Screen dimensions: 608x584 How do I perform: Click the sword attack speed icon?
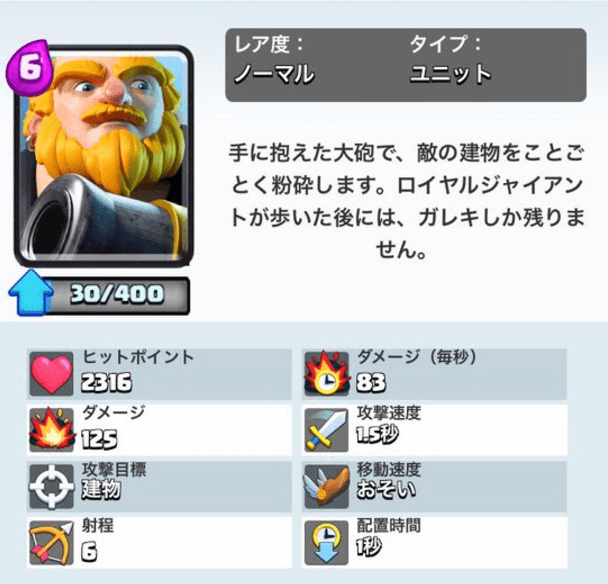tap(326, 430)
